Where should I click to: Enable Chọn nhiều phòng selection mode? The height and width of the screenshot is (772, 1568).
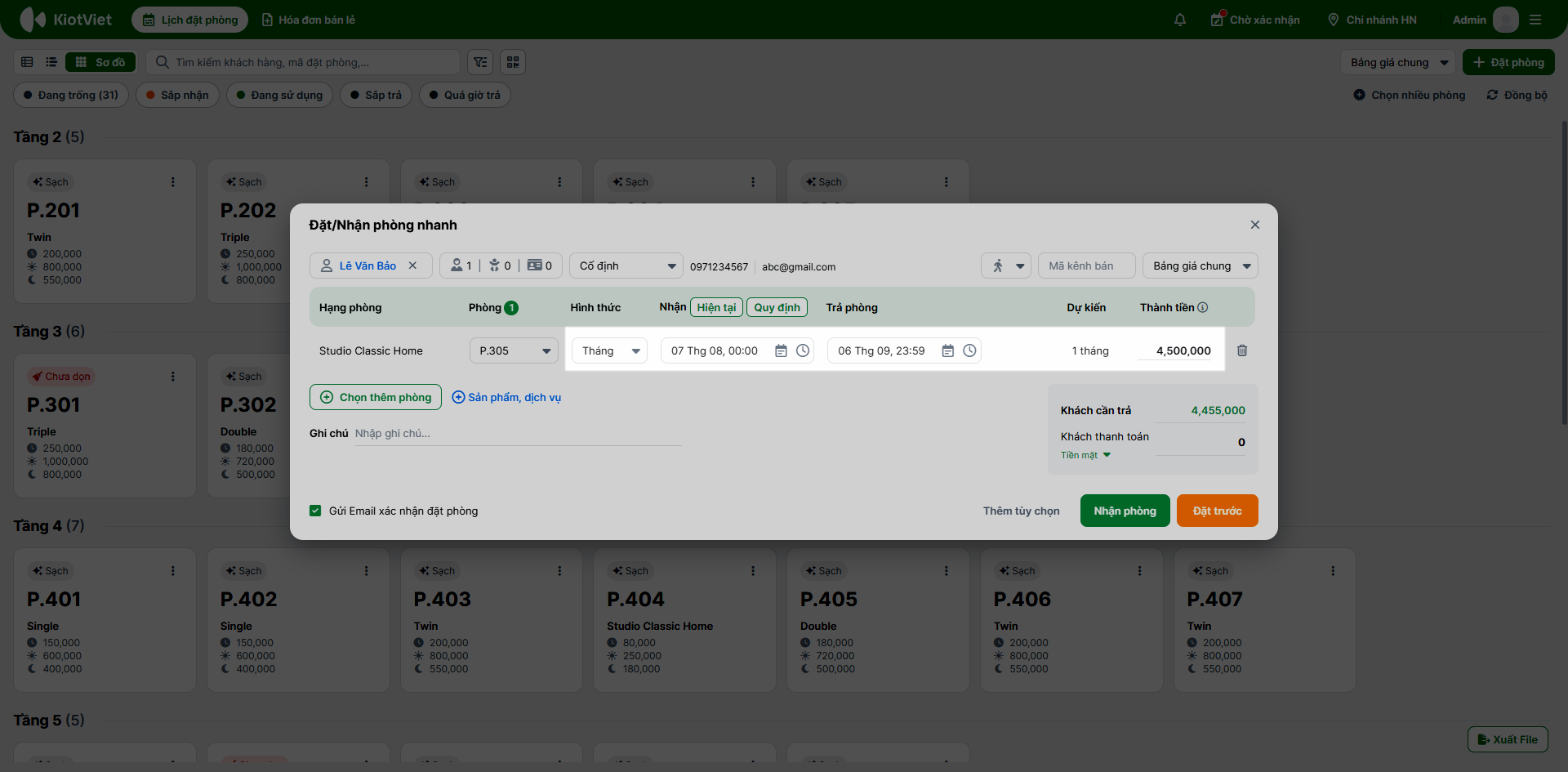coord(1410,95)
